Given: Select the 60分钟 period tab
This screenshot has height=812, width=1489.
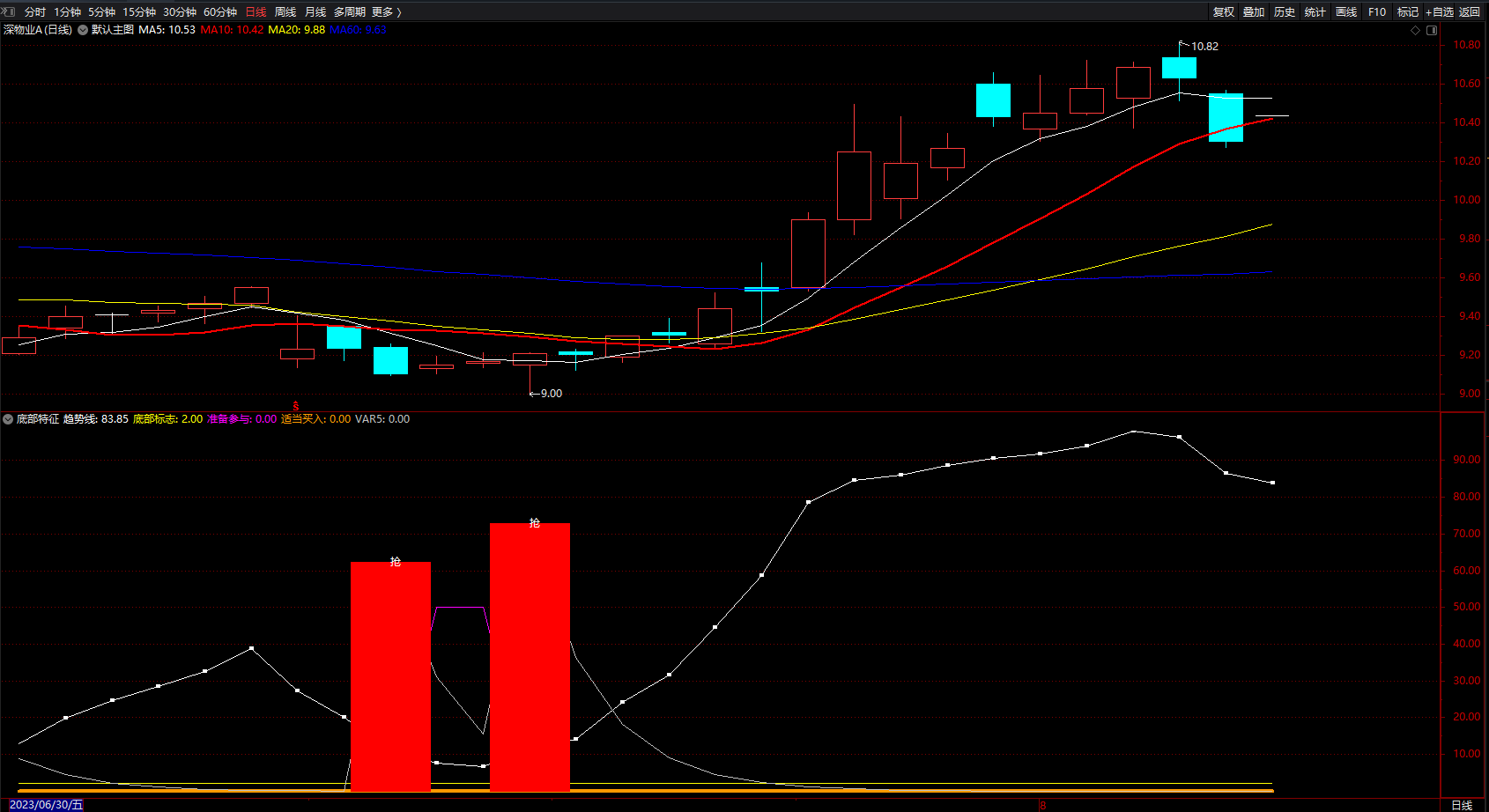Looking at the screenshot, I should (x=220, y=12).
